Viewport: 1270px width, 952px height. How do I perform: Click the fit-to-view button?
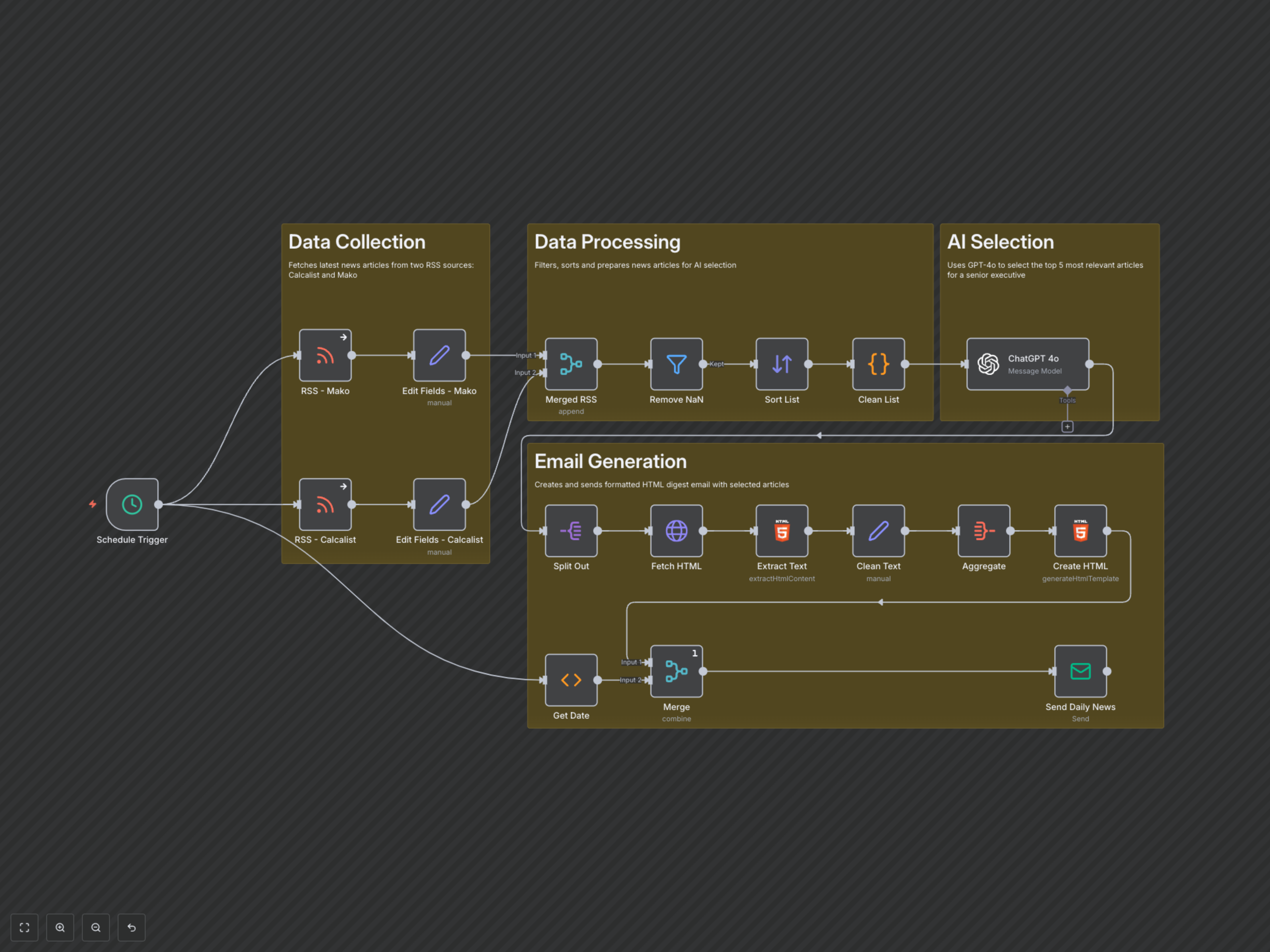tap(24, 927)
